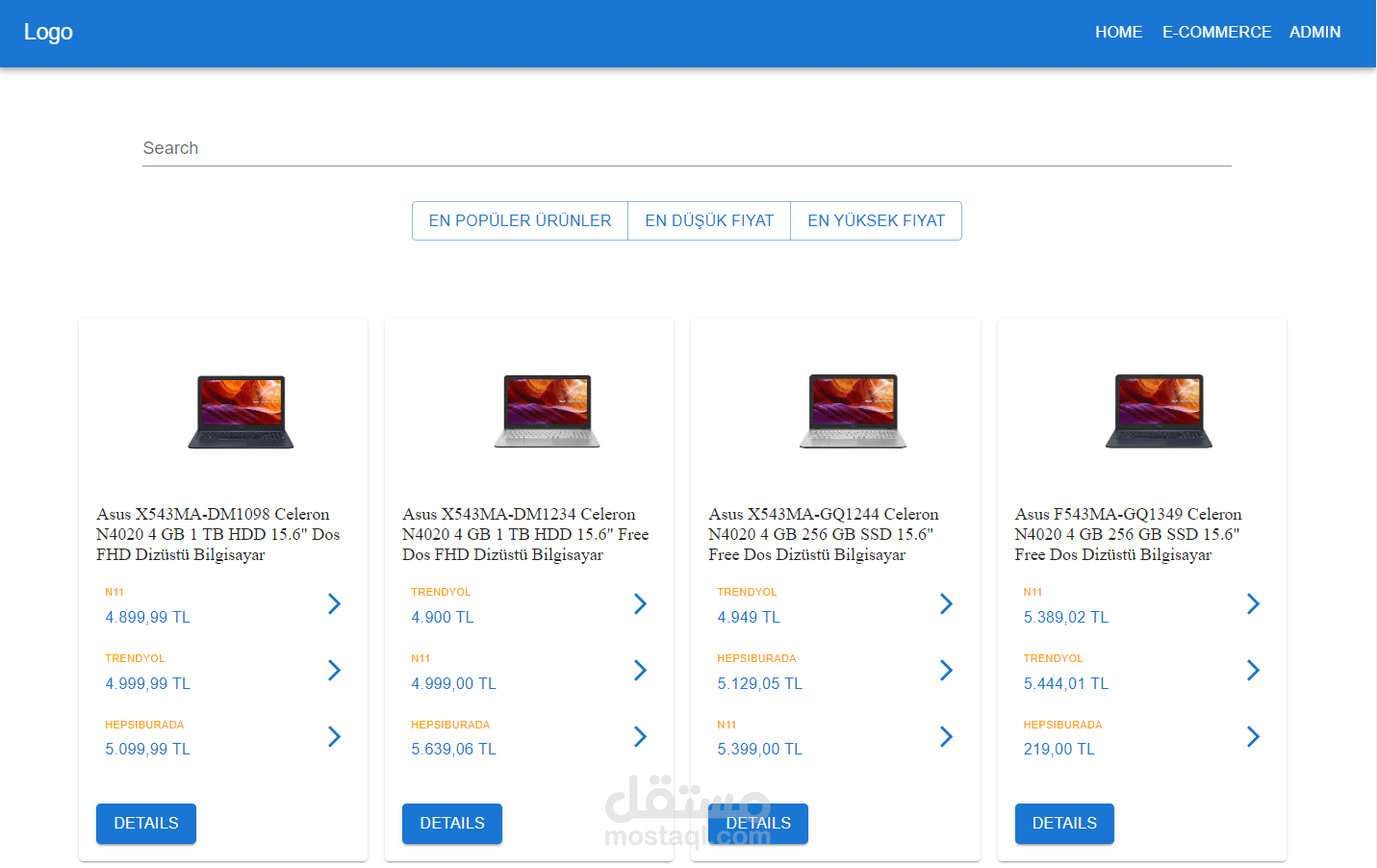1377x868 pixels.
Task: Click the 4.999,99 TL price
Action: pyautogui.click(x=148, y=684)
